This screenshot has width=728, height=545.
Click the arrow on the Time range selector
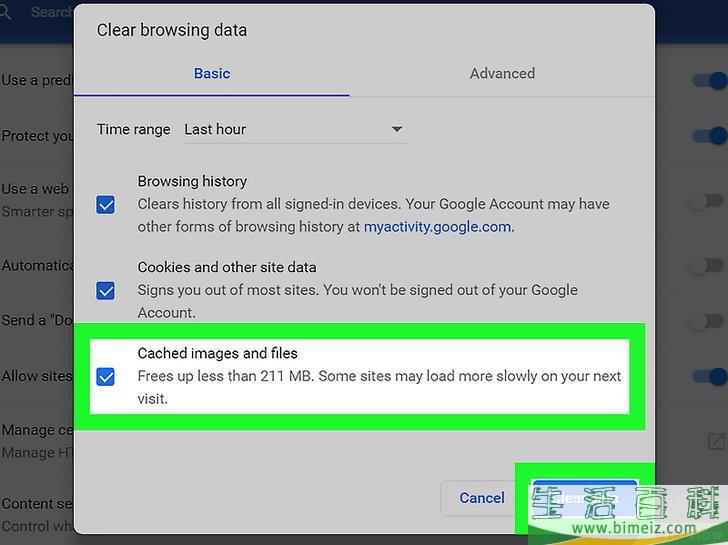point(396,129)
